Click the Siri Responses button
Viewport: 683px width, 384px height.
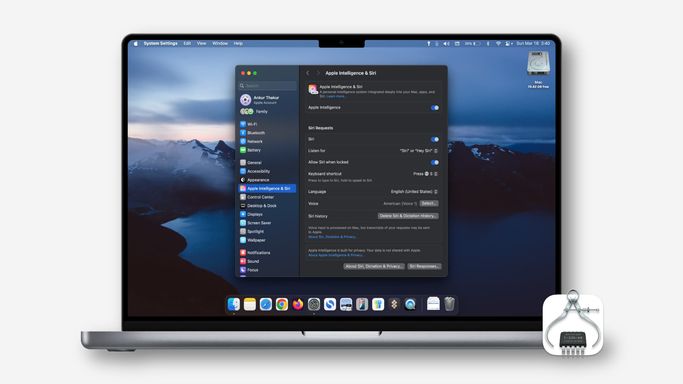click(x=424, y=266)
